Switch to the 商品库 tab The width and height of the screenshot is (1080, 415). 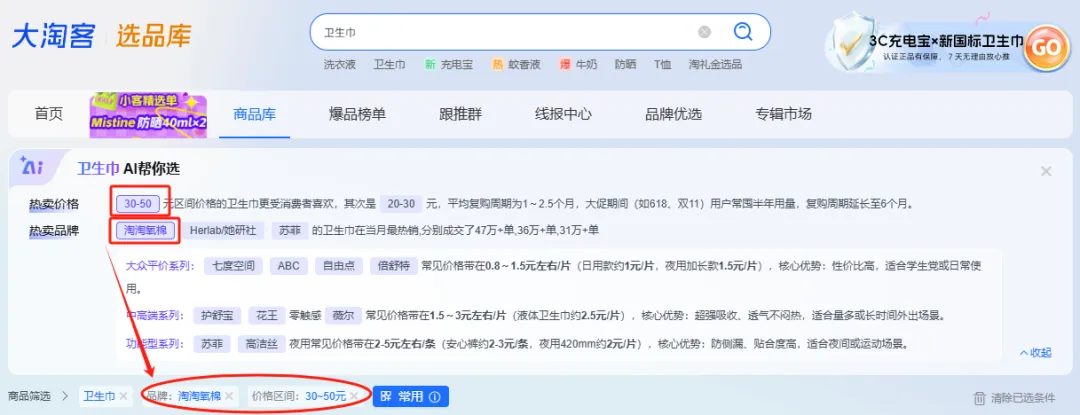254,114
